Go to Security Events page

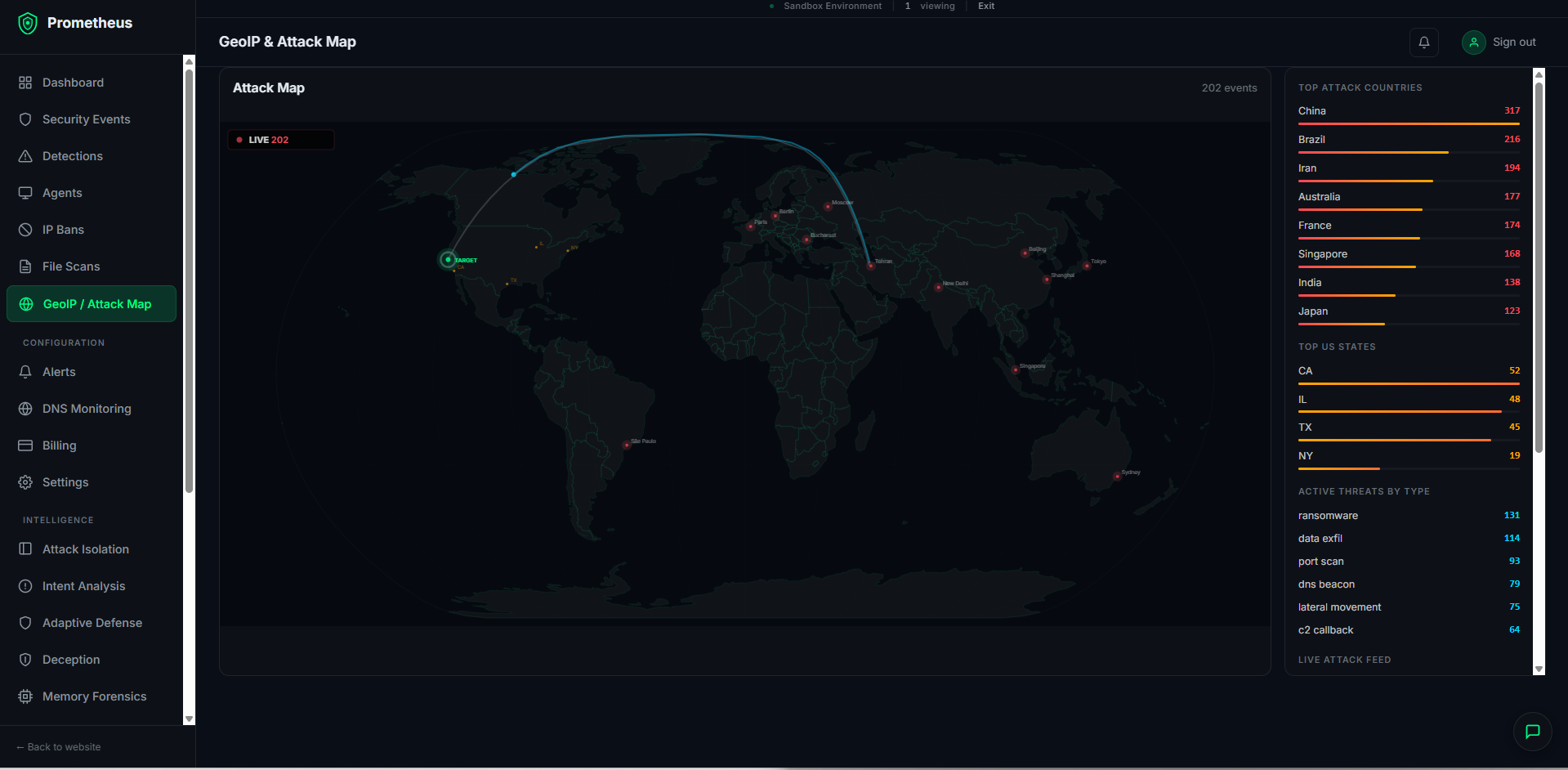(x=92, y=119)
